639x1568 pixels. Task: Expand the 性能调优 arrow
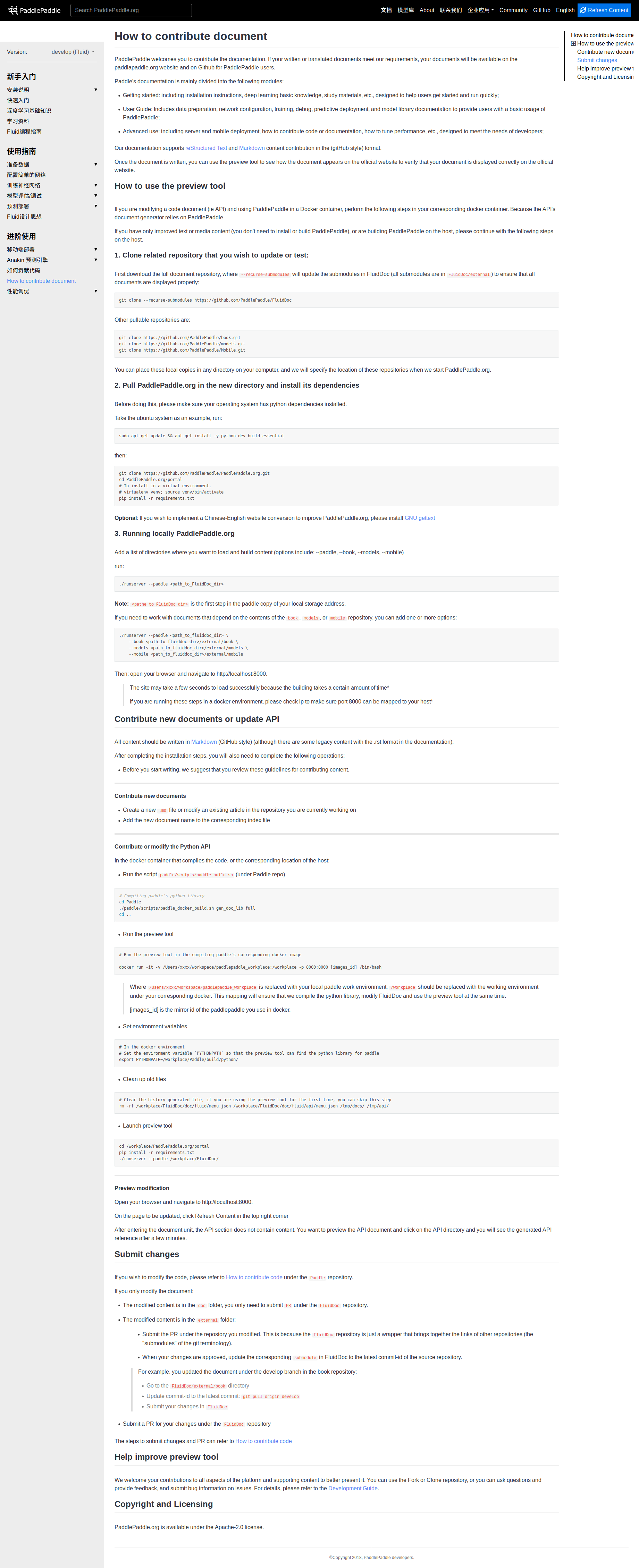click(95, 291)
